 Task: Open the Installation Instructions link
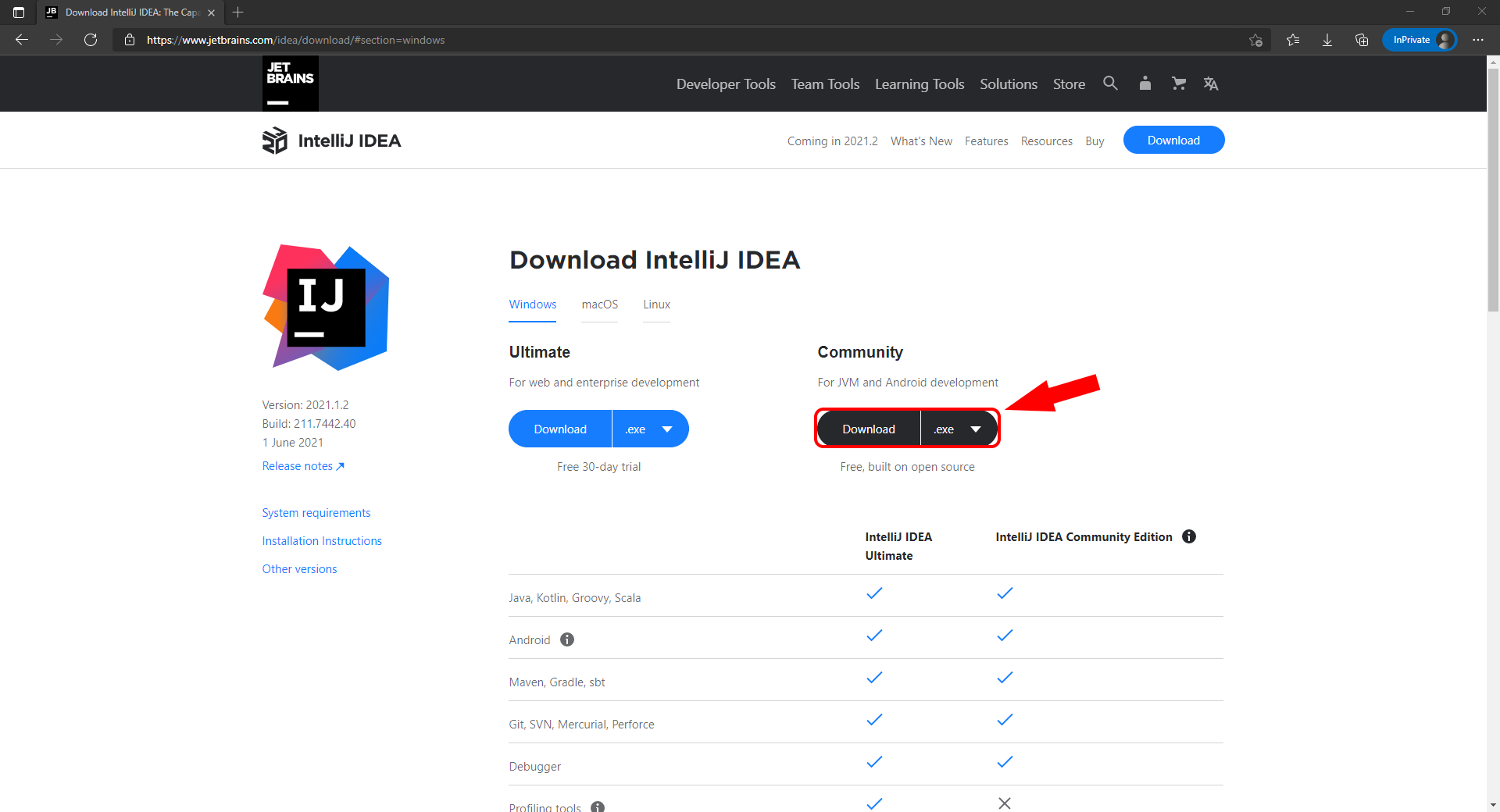[322, 541]
